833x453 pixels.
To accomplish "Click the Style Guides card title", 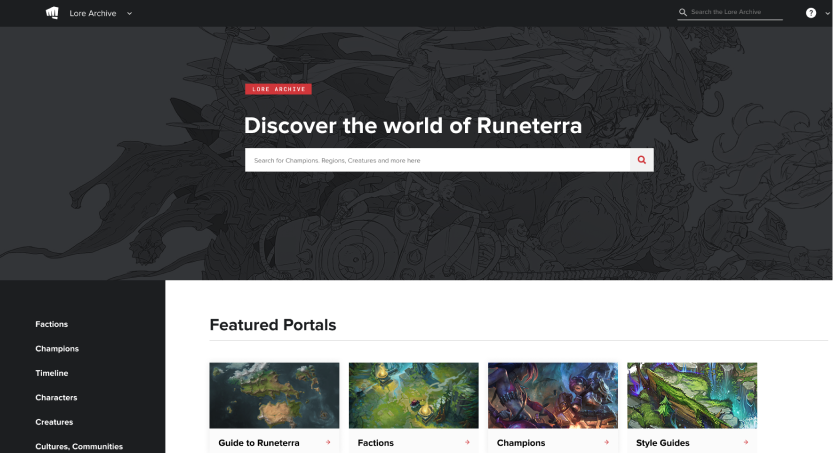I will 662,443.
